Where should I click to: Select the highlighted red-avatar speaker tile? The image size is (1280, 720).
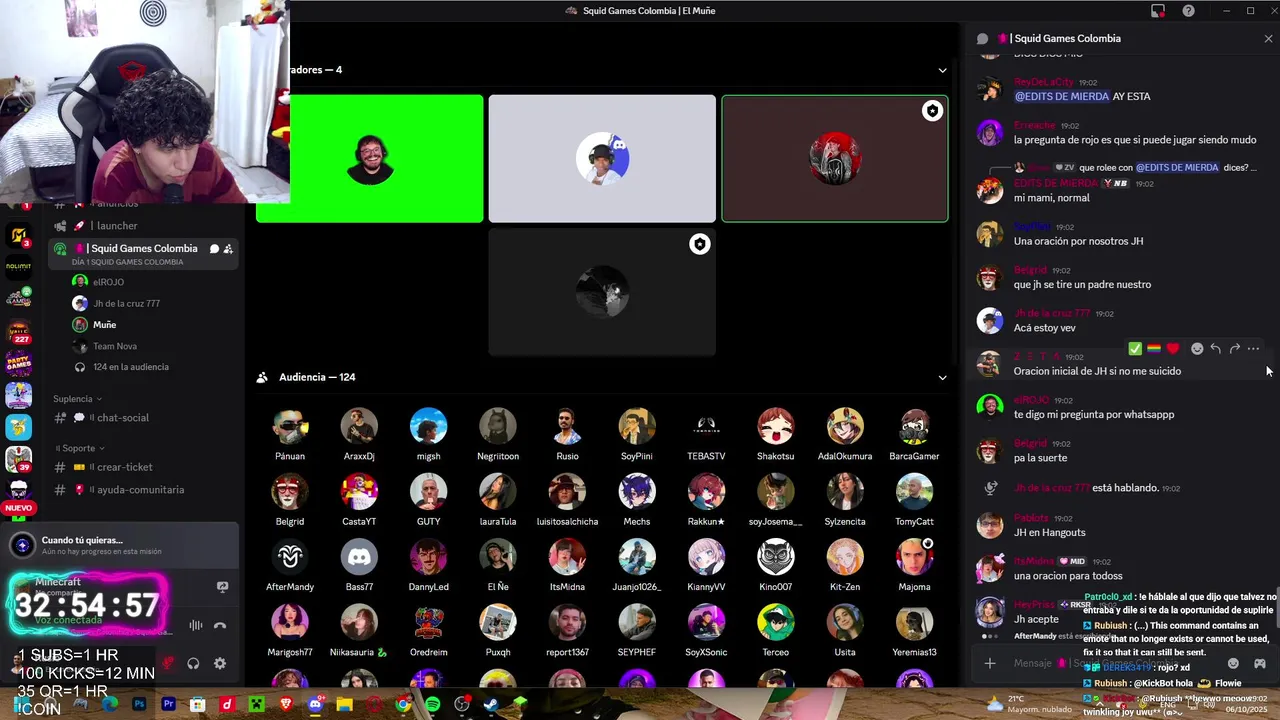(835, 158)
